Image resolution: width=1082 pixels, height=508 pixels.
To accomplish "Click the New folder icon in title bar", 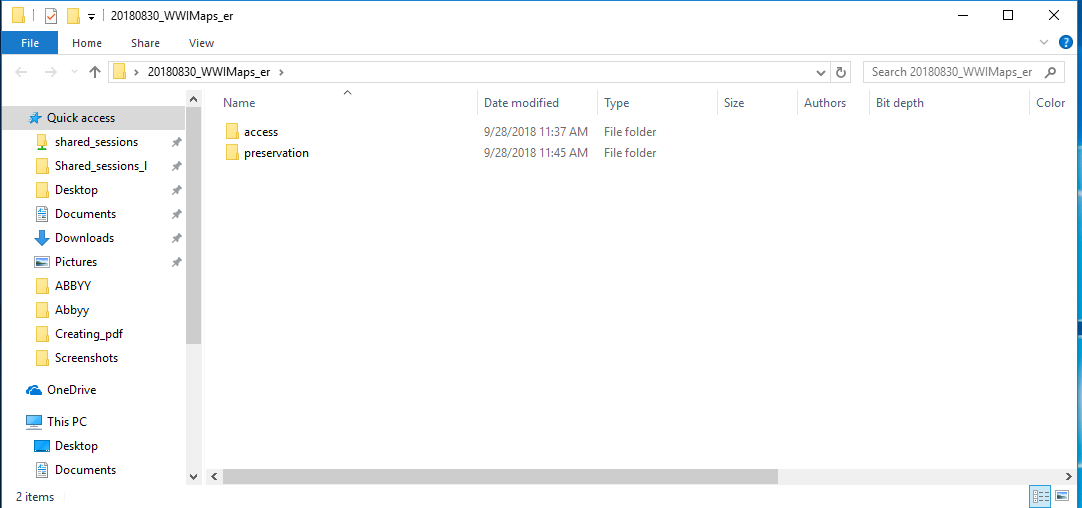I will pos(73,15).
